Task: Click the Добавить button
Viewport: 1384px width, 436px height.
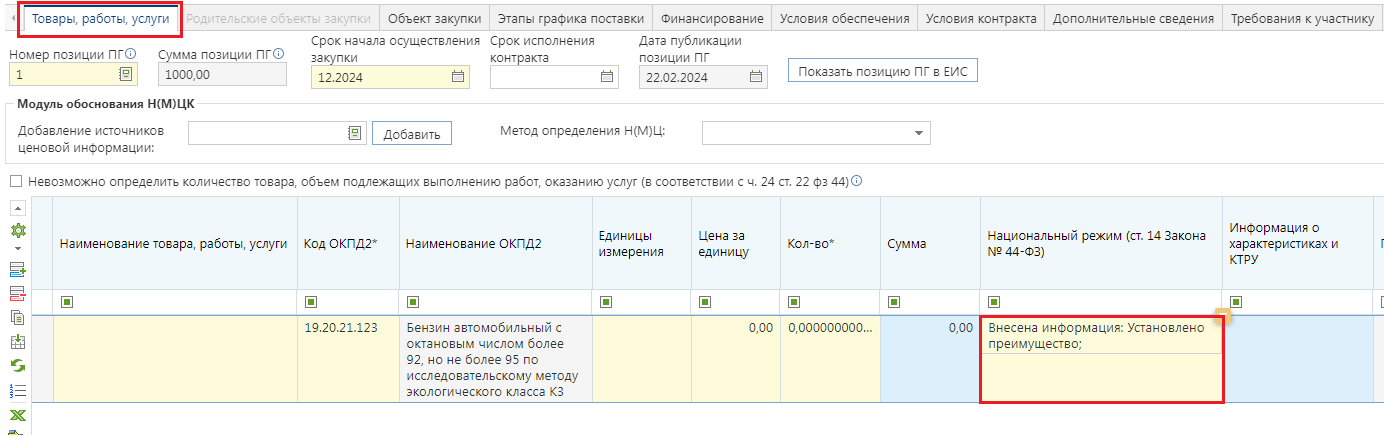Action: pyautogui.click(x=412, y=134)
